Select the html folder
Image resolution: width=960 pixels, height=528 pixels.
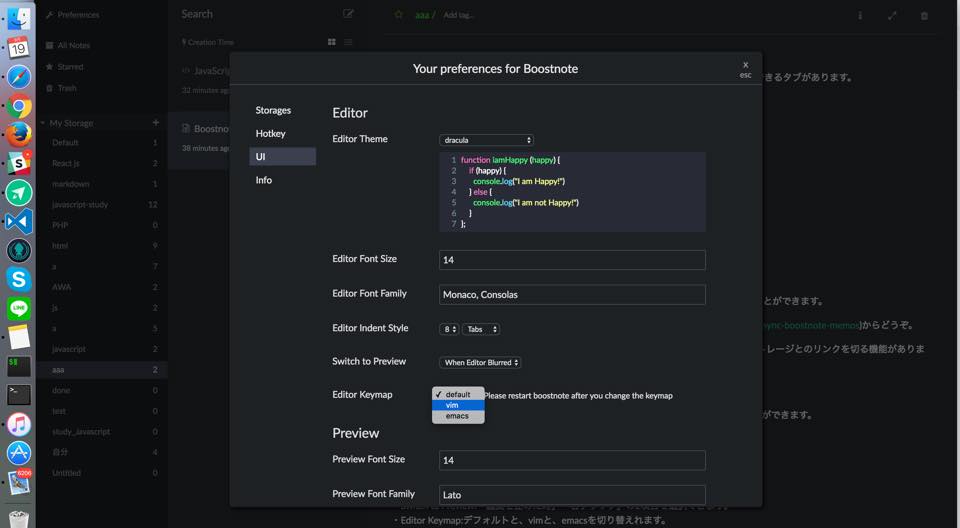click(x=101, y=246)
